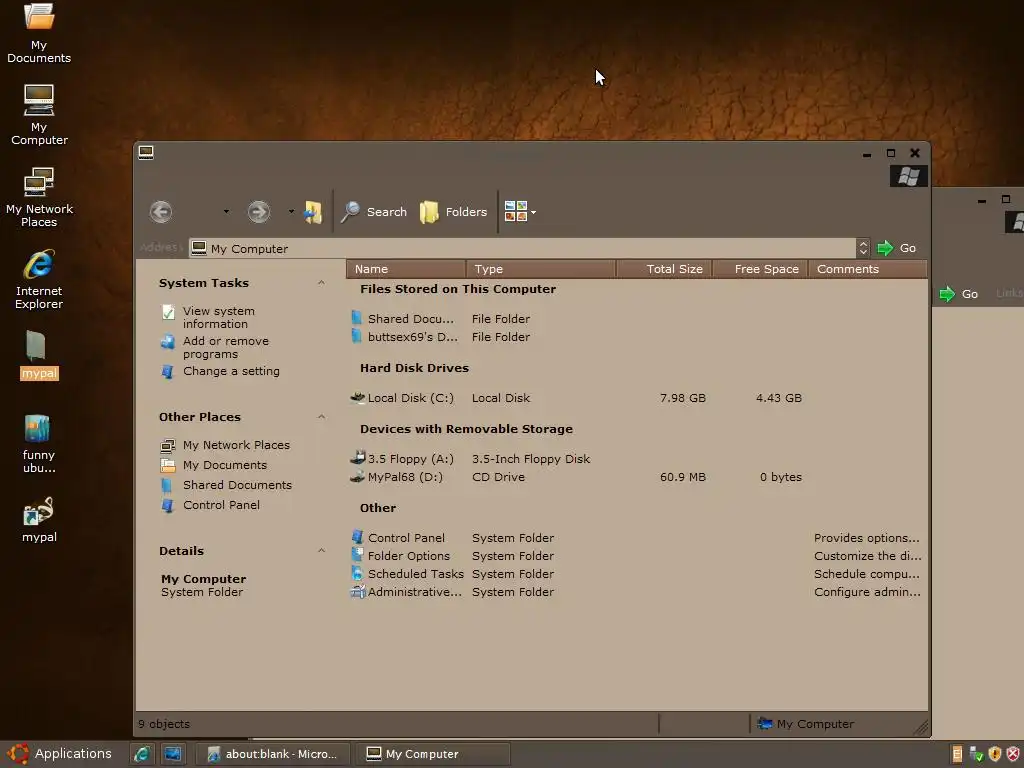This screenshot has height=768, width=1024.
Task: Sort by the Type column header
Action: point(541,269)
